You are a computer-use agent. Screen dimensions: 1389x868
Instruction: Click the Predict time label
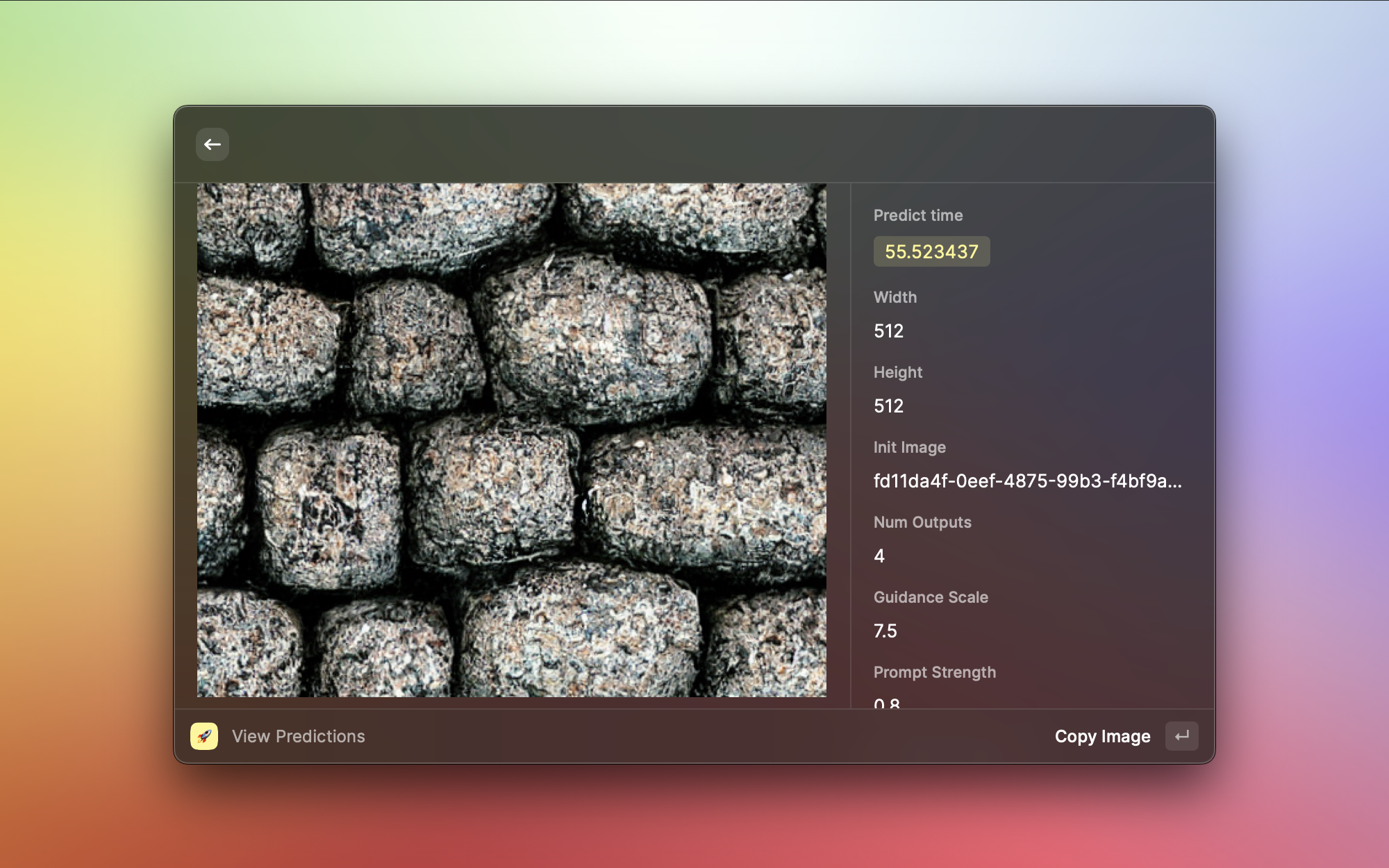[917, 215]
